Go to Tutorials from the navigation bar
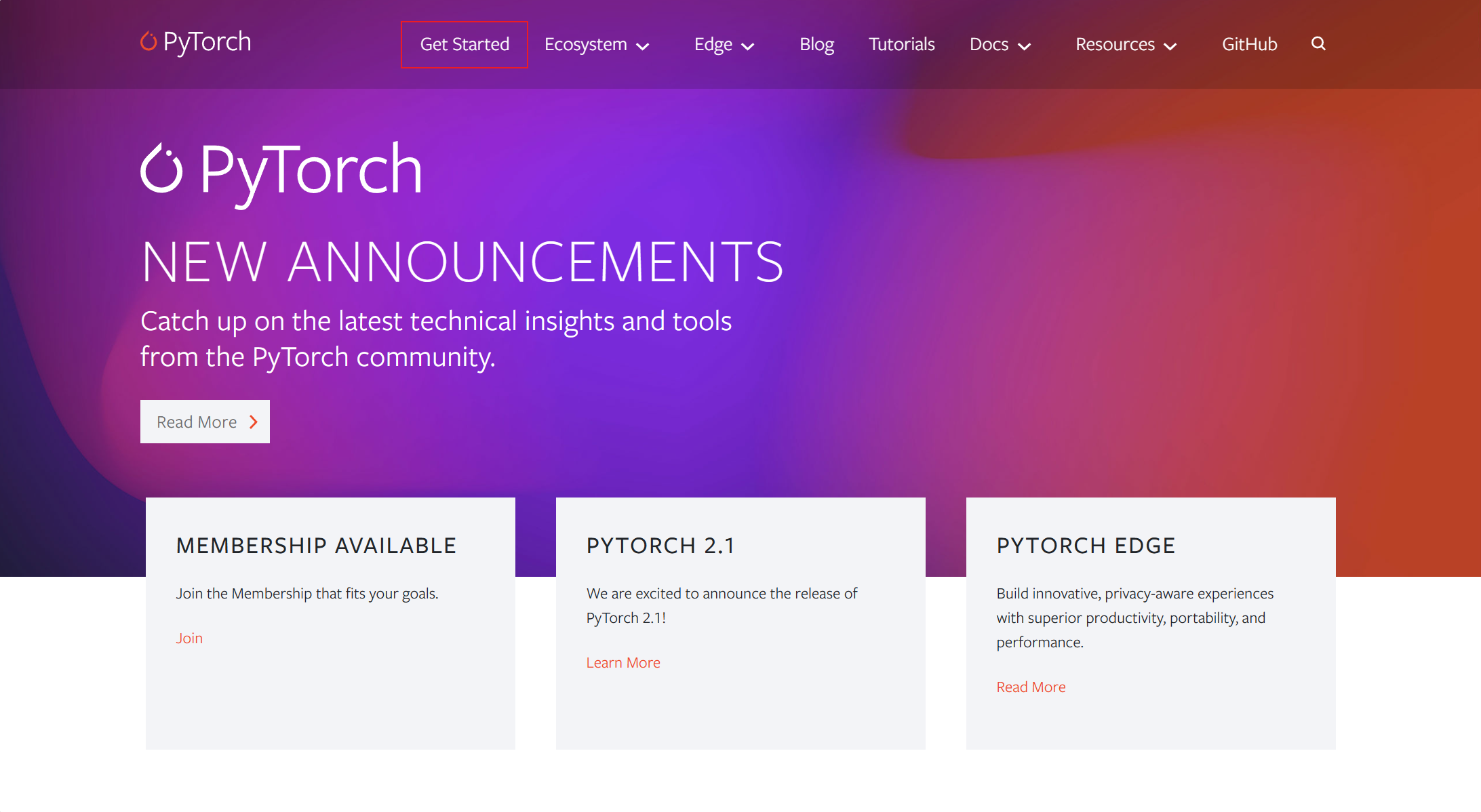Image resolution: width=1481 pixels, height=812 pixels. 901,44
